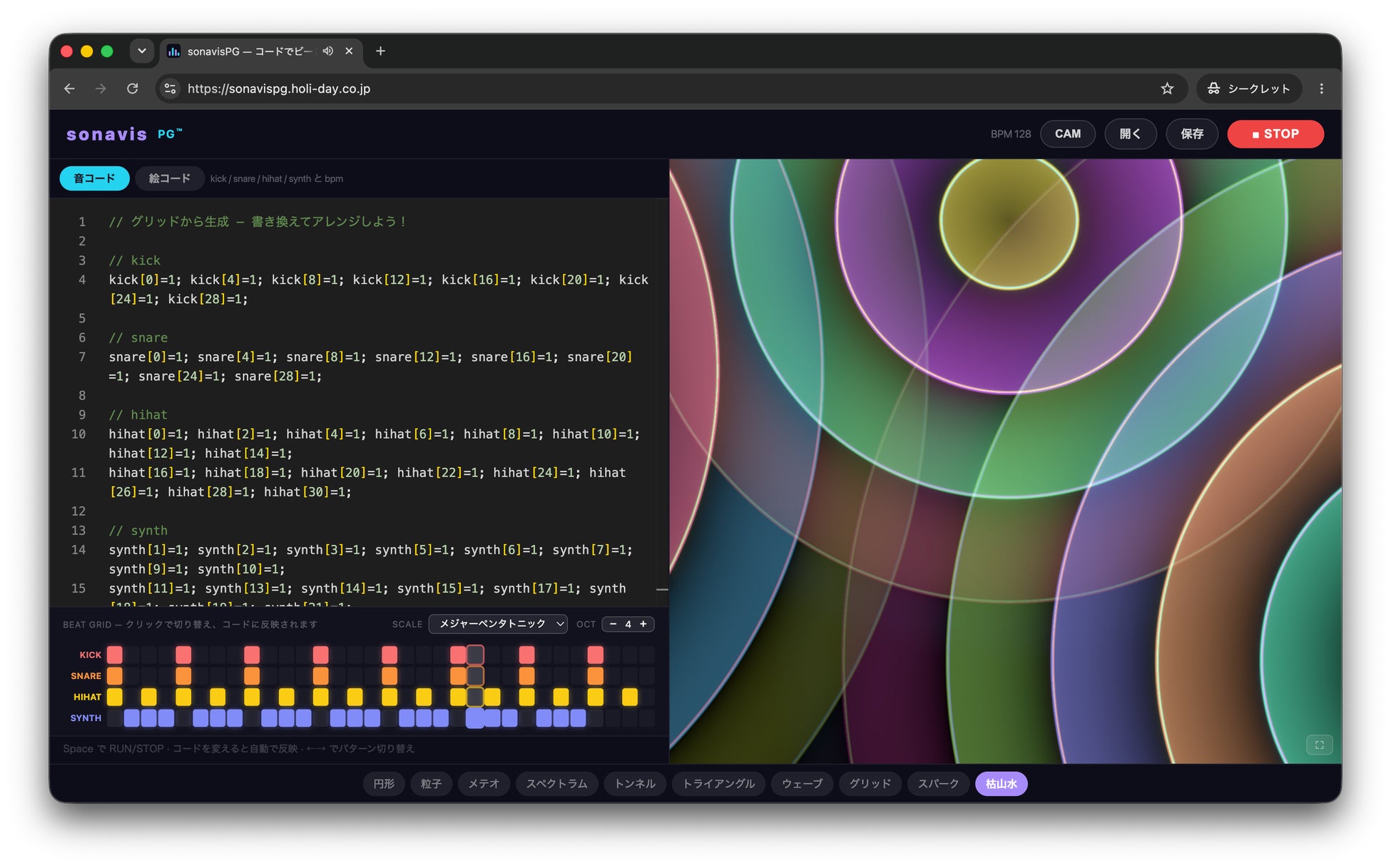This screenshot has width=1391, height=868.
Task: Click the SYNTH row label
Action: 86,718
